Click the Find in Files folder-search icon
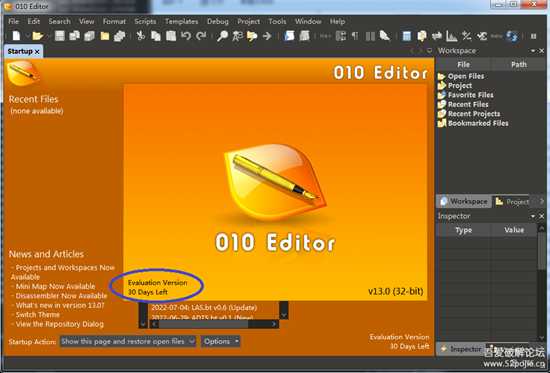 [252, 36]
